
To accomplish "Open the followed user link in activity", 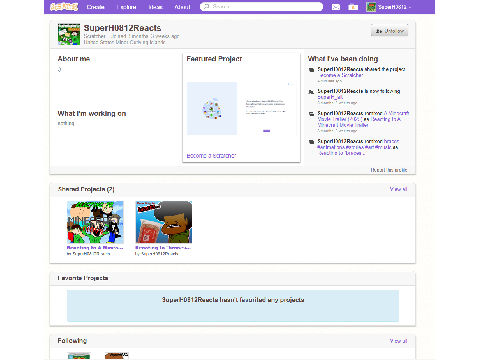I will (330, 97).
